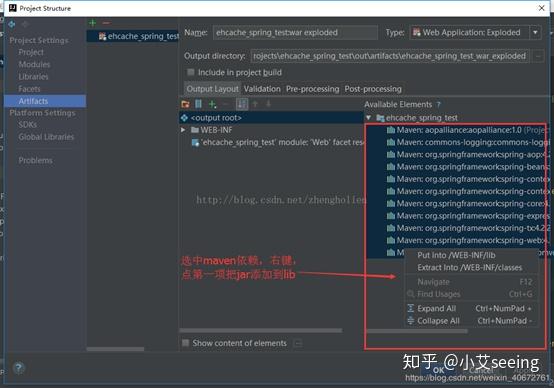
Task: Open Problems in the sidebar
Action: pyautogui.click(x=35, y=160)
